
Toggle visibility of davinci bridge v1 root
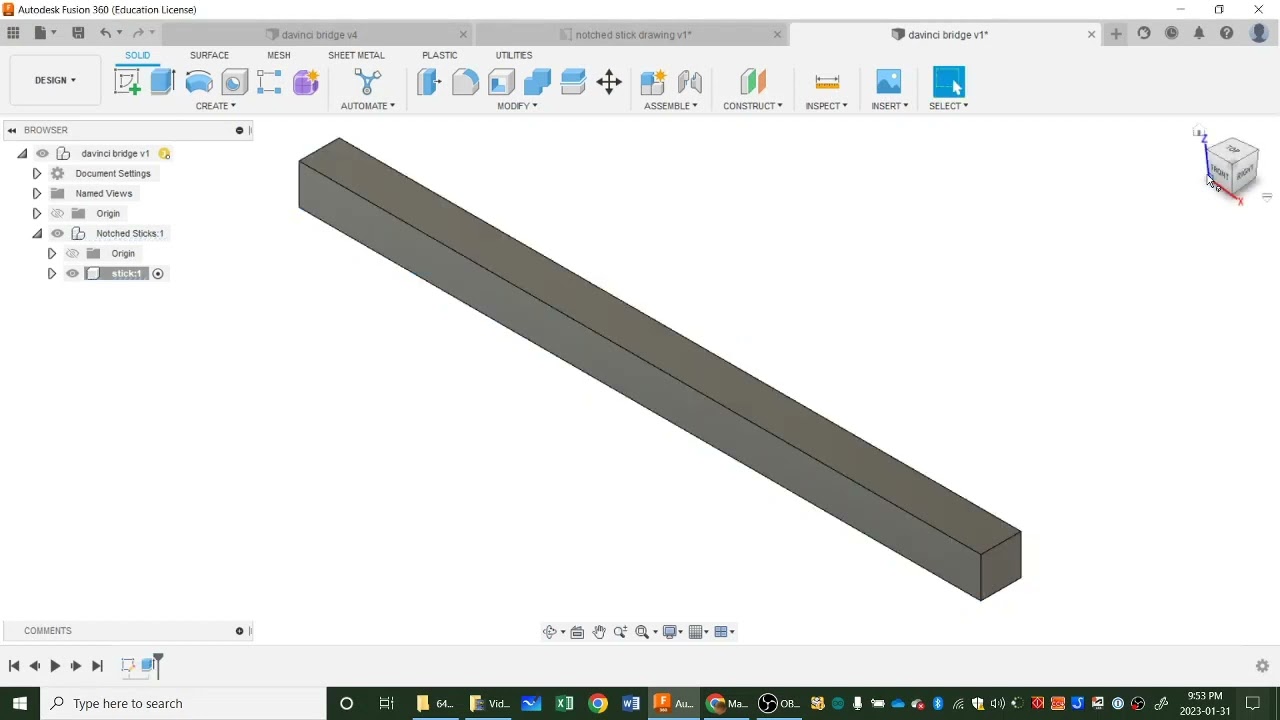click(42, 153)
